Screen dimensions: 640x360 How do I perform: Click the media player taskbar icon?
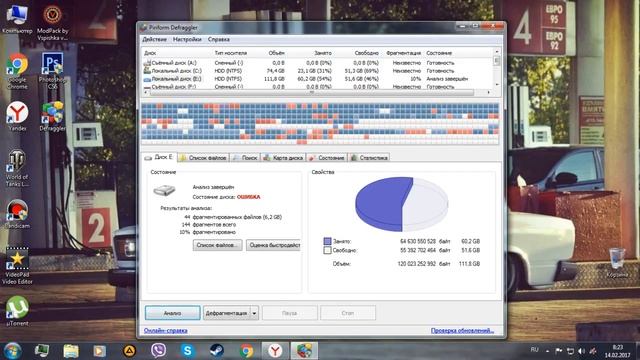[100, 351]
